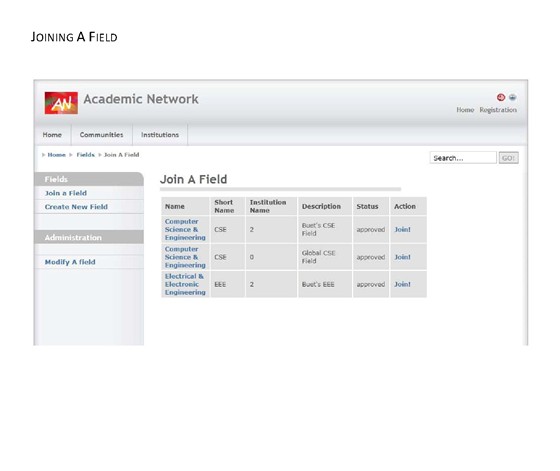Select Modify A field in sidebar
The height and width of the screenshot is (471, 560).
[70, 262]
